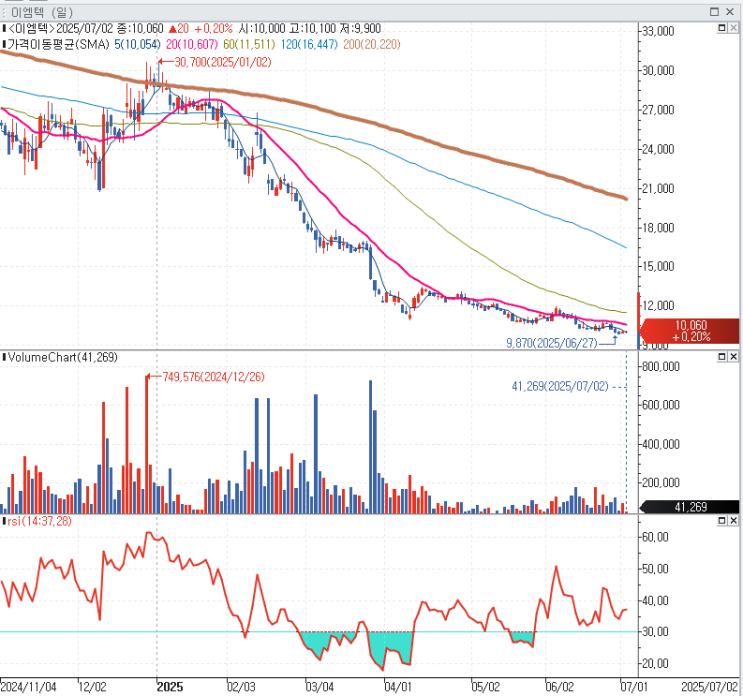Screen dimensions: 743x696
Task: Close the 이엠텍 chart window
Action: click(x=730, y=11)
